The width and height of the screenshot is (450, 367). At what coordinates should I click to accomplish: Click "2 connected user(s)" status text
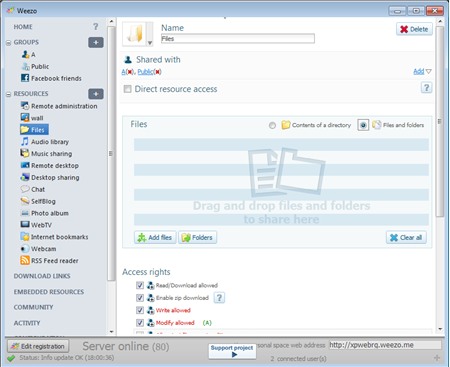pos(298,359)
